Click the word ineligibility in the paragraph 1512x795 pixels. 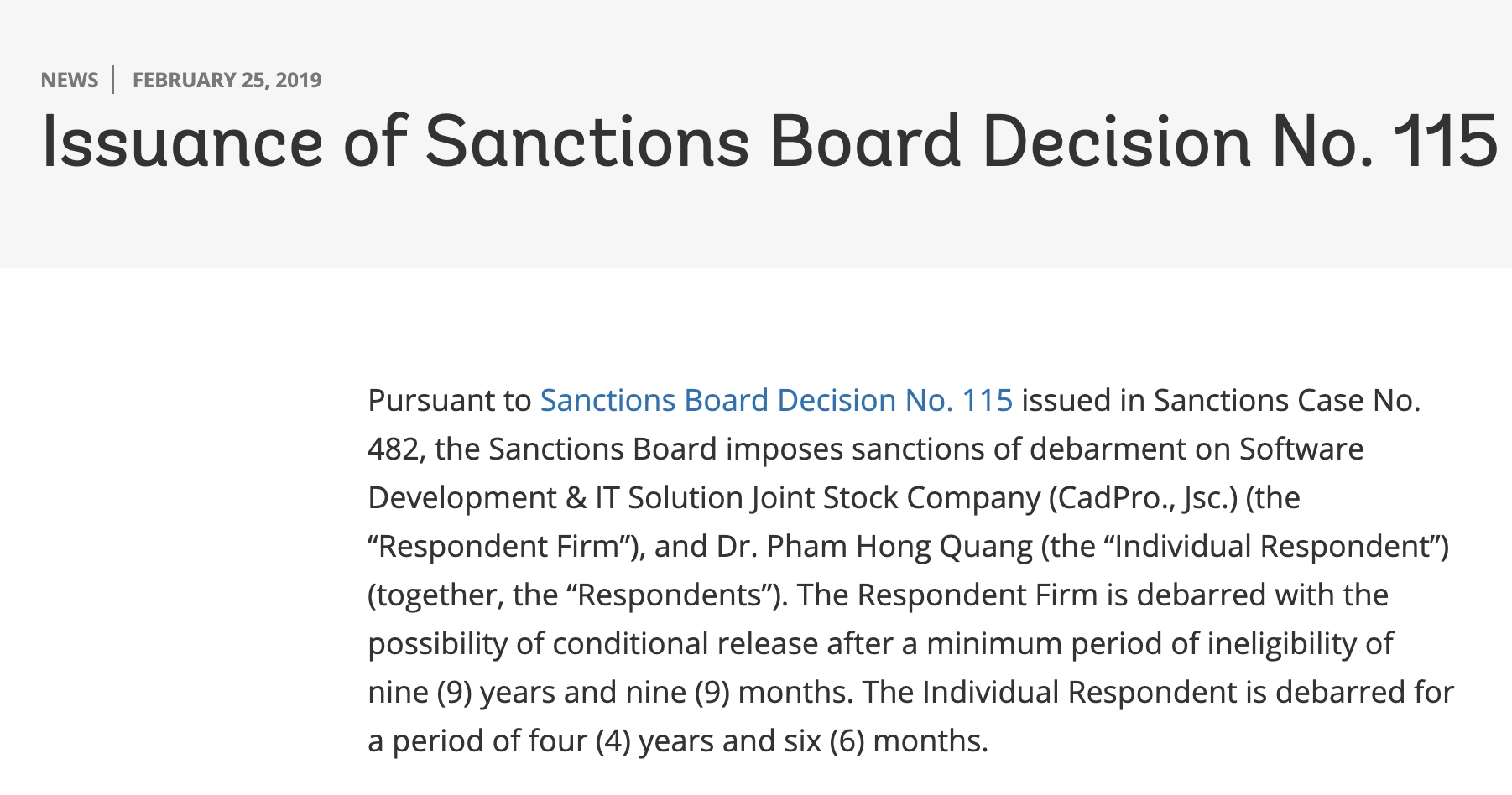click(x=1281, y=644)
